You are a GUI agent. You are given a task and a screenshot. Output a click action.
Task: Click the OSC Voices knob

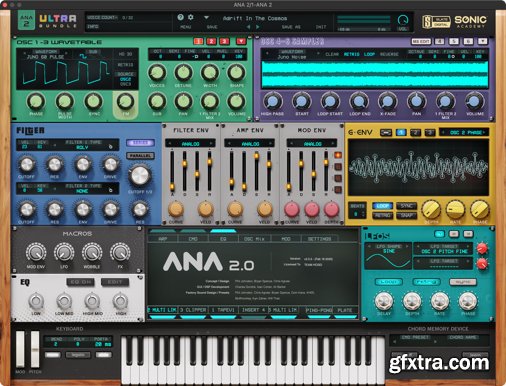click(x=157, y=73)
